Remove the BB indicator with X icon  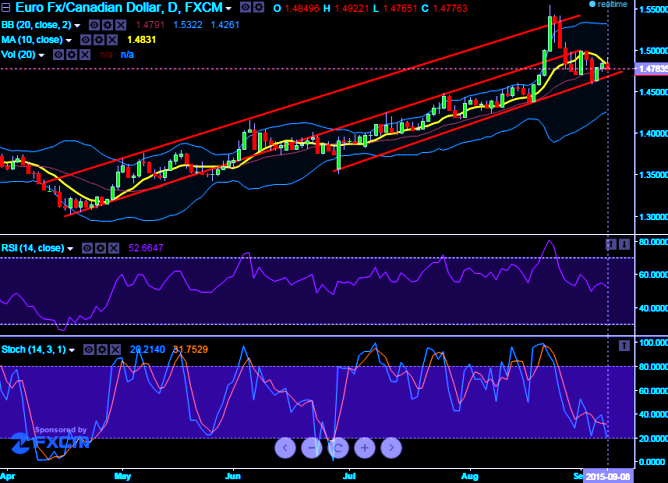pos(121,25)
